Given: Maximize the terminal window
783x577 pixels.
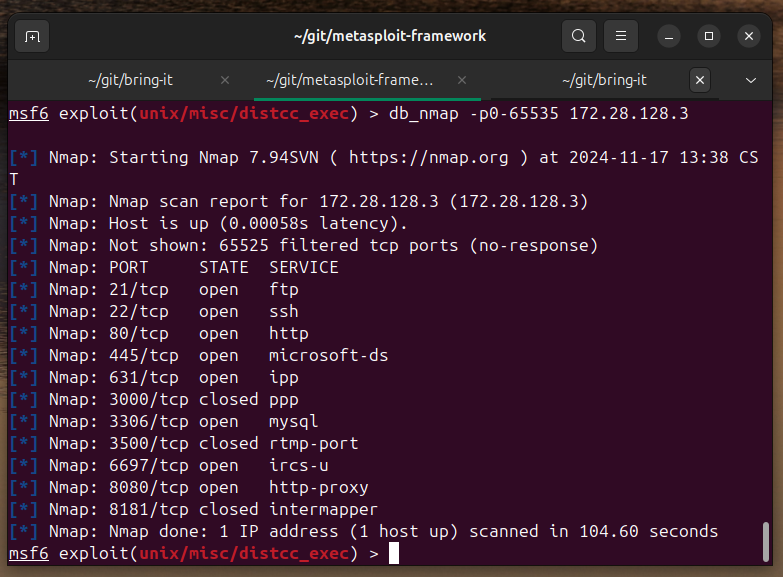Looking at the screenshot, I should pos(709,36).
